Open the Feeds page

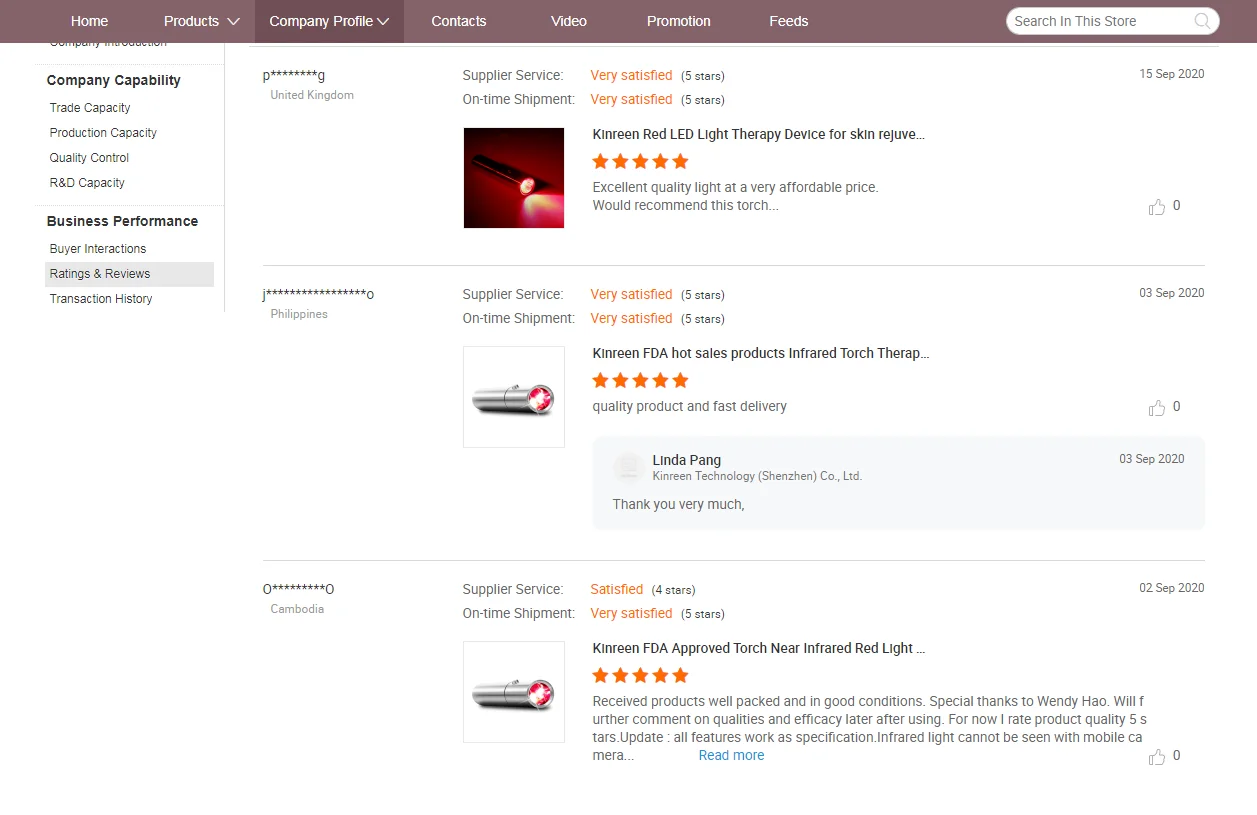click(x=789, y=21)
